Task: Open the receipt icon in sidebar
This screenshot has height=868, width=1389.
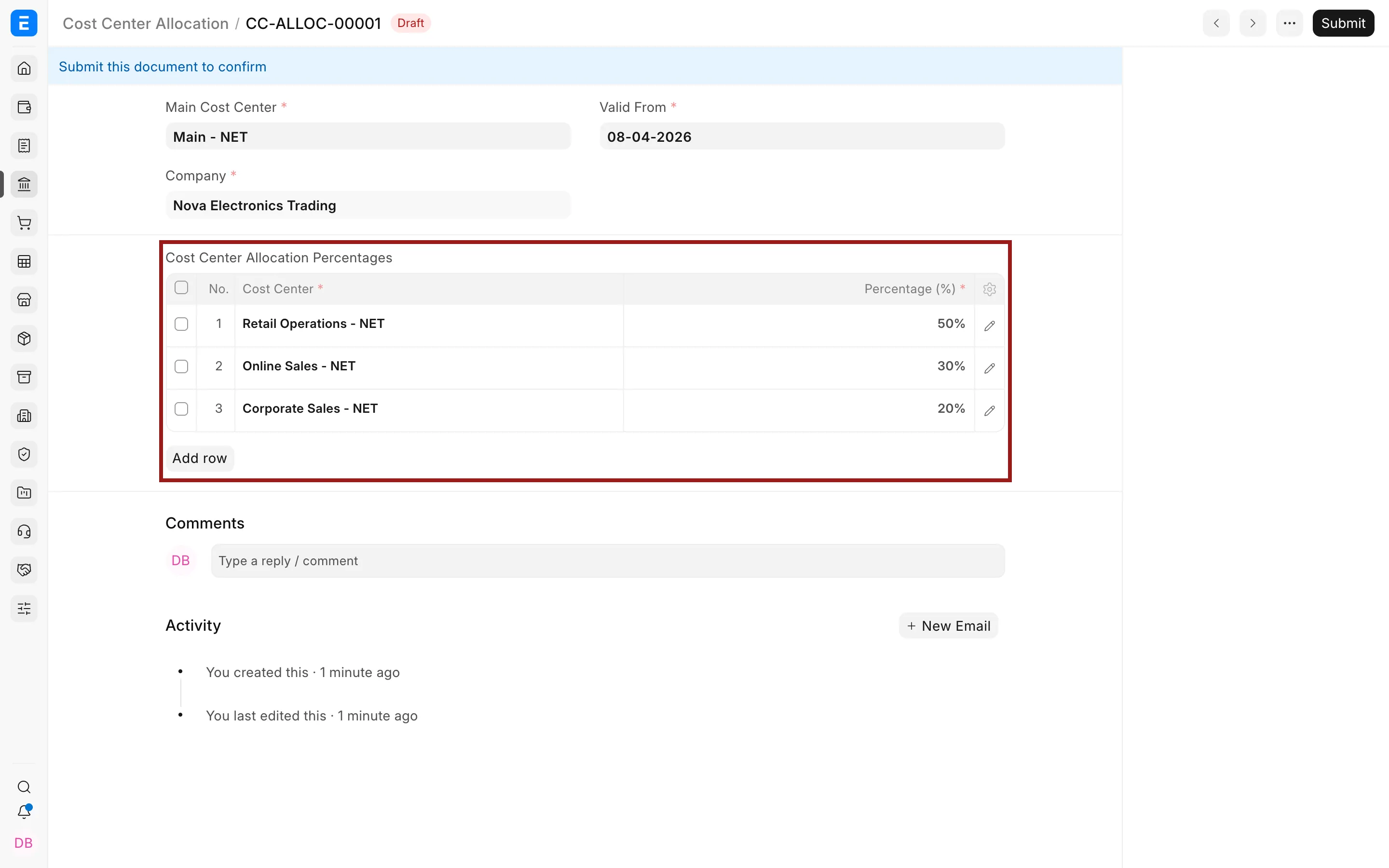Action: (24, 146)
